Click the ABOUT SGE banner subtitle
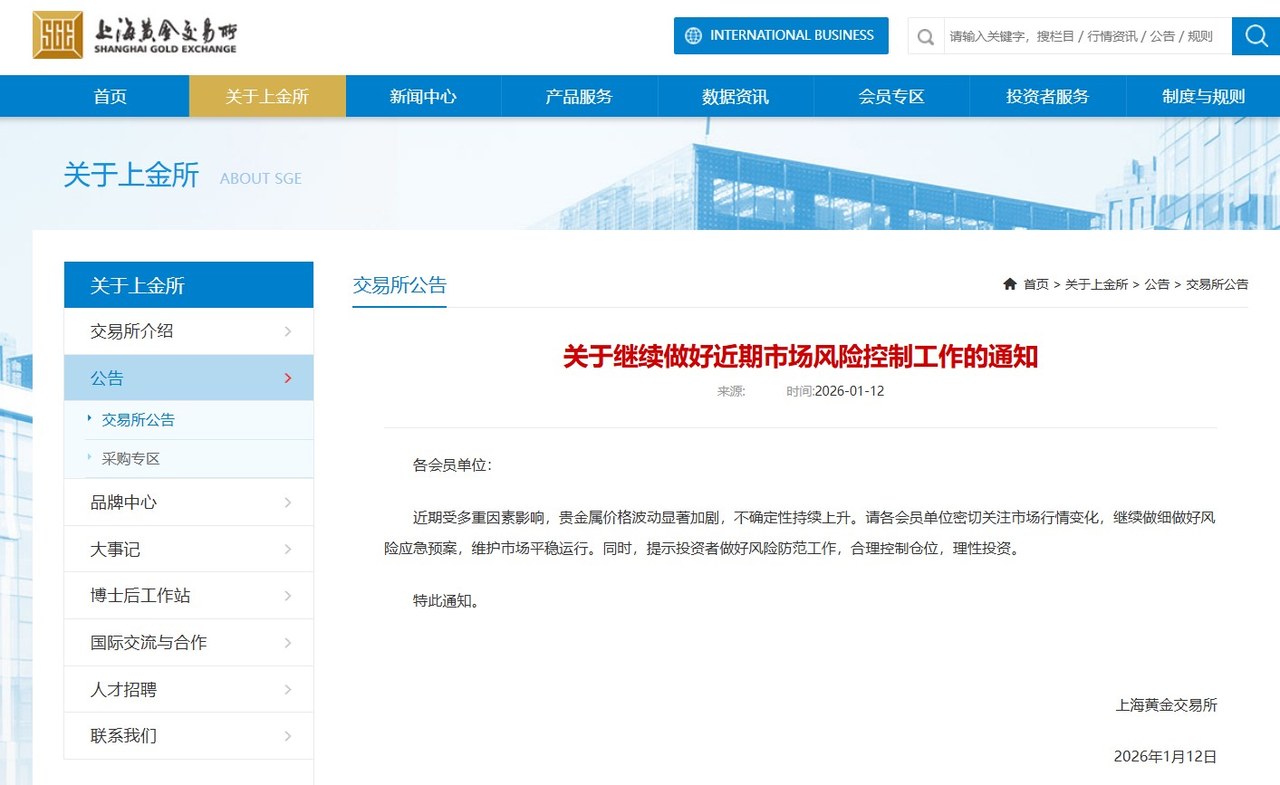Image resolution: width=1280 pixels, height=785 pixels. [260, 178]
